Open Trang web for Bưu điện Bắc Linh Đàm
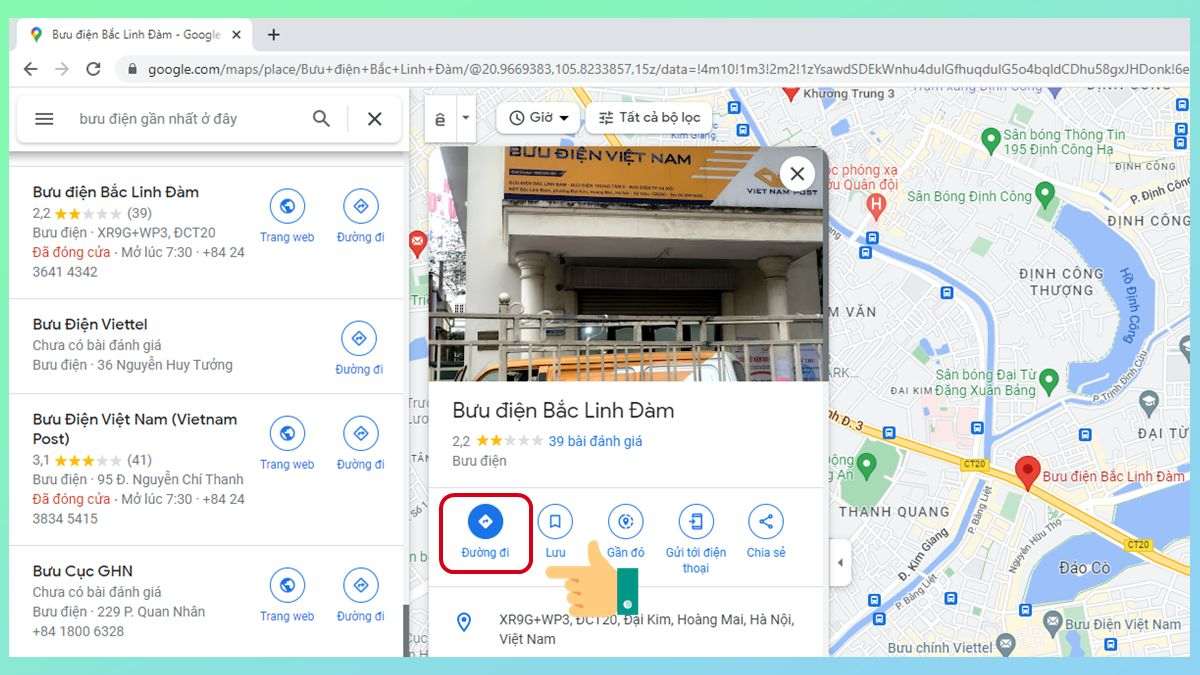1200x675 pixels. coord(287,207)
